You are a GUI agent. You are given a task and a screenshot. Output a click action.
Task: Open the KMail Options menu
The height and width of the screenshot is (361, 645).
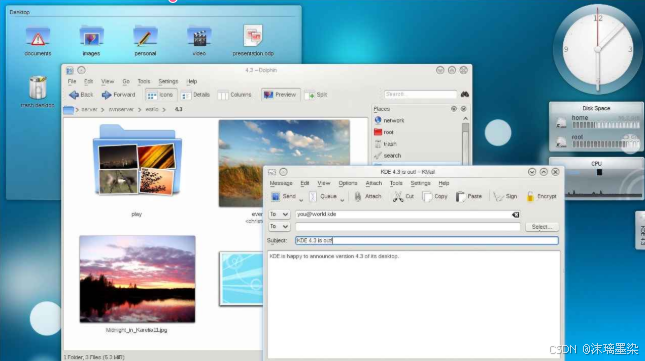tap(348, 183)
